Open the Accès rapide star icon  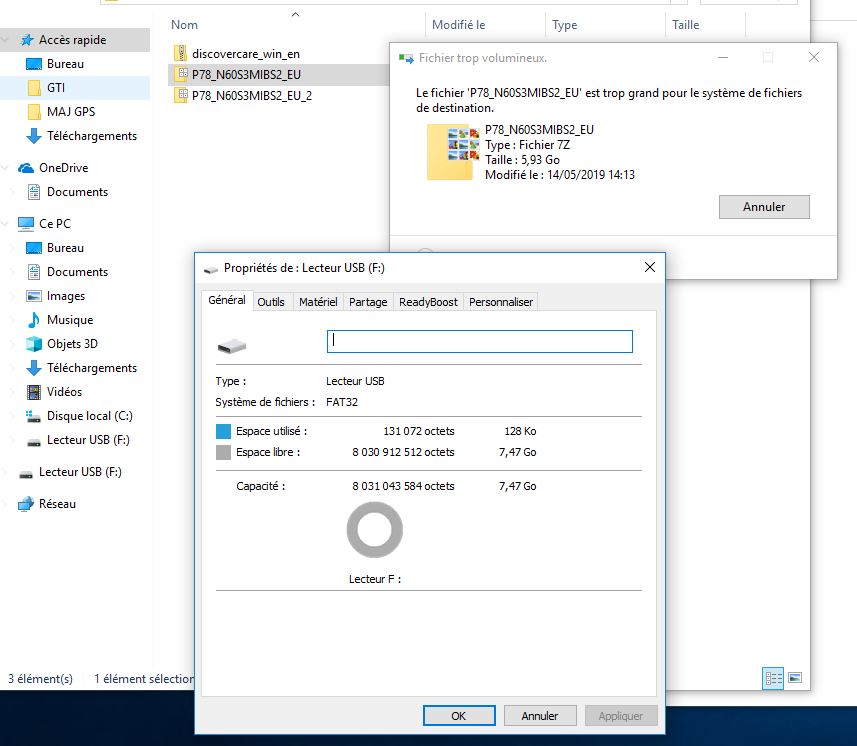(x=27, y=40)
